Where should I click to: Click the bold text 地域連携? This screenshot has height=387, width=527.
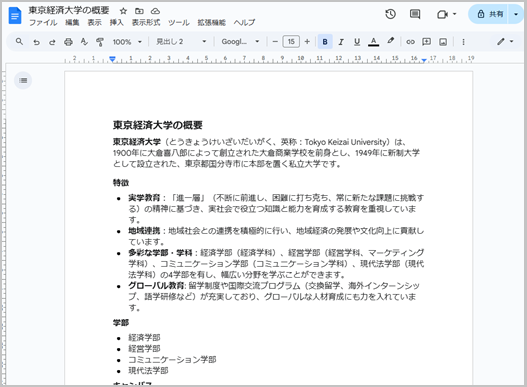144,231
